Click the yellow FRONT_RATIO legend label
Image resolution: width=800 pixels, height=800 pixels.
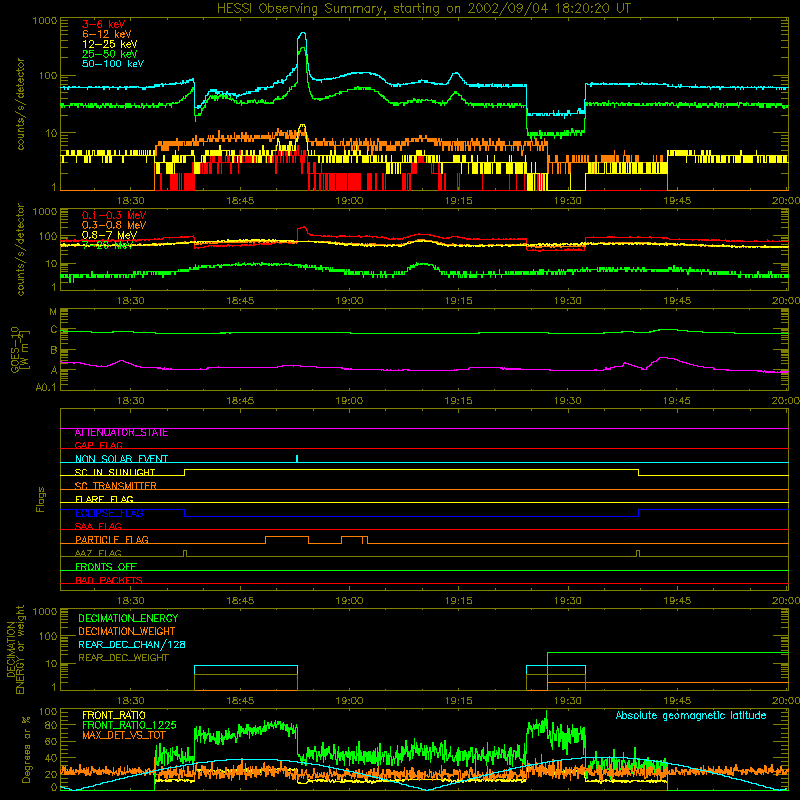pyautogui.click(x=114, y=715)
